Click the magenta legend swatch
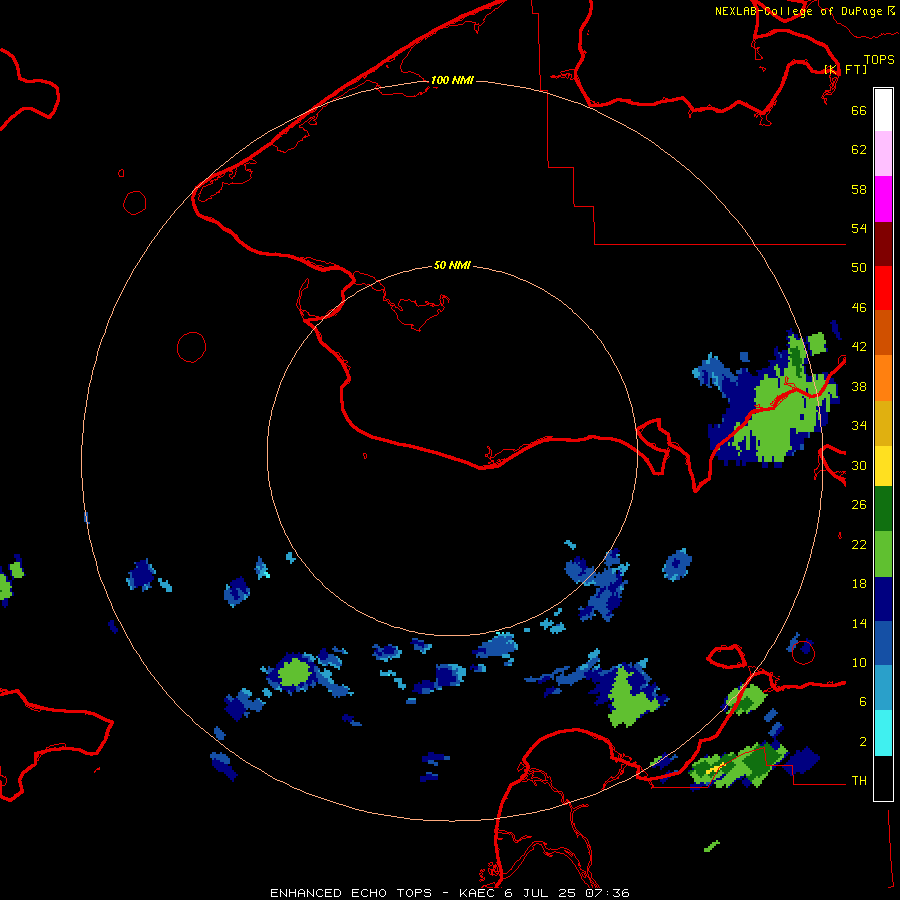 pyautogui.click(x=883, y=199)
